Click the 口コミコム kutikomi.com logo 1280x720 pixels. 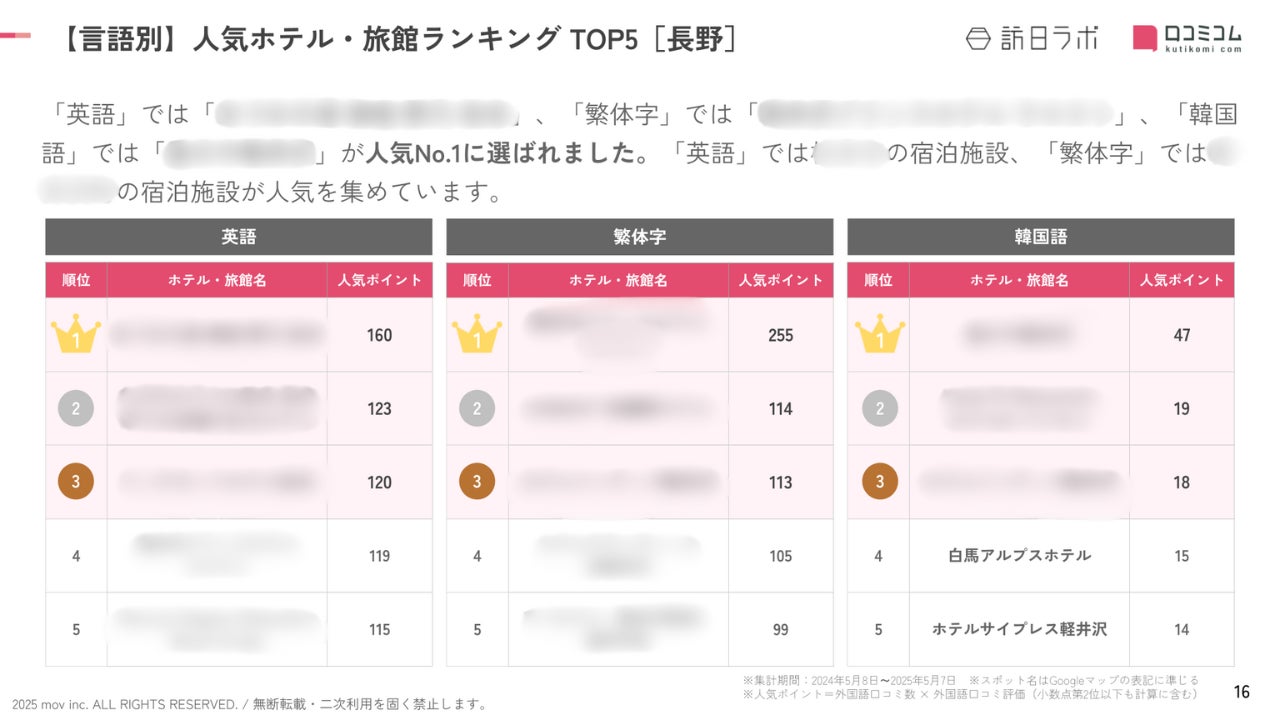(x=1188, y=38)
